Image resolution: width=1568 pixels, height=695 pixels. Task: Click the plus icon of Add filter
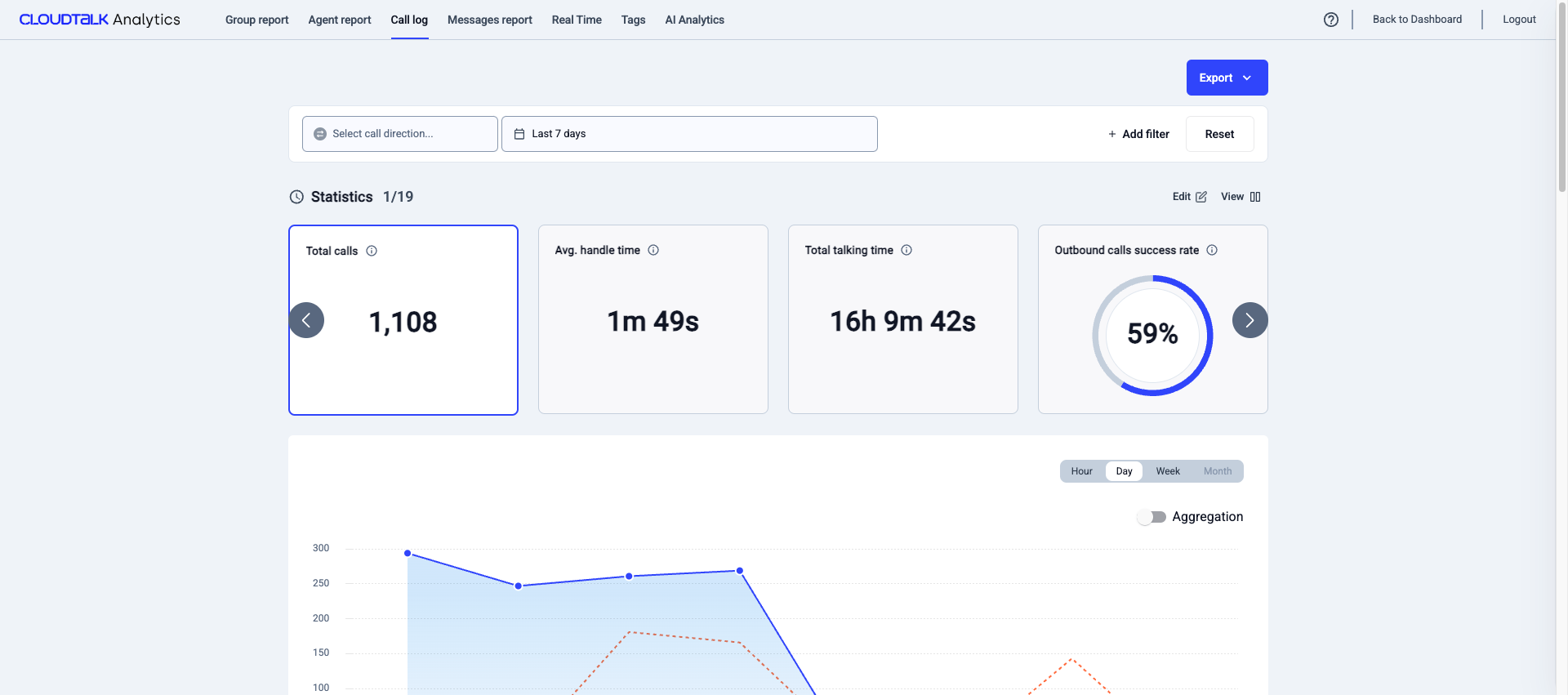[1112, 134]
